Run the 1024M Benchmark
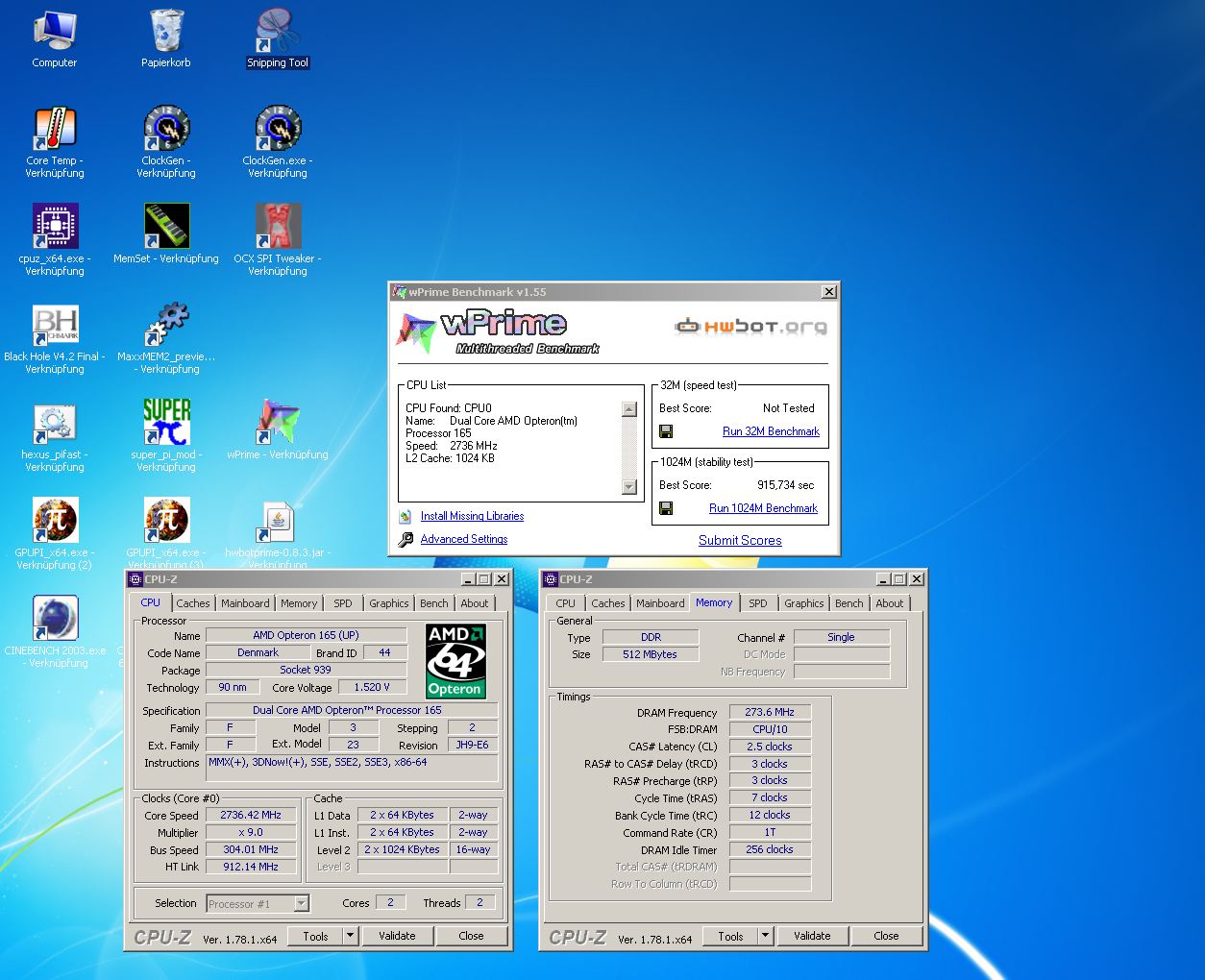The height and width of the screenshot is (980, 1205). pyautogui.click(x=763, y=508)
